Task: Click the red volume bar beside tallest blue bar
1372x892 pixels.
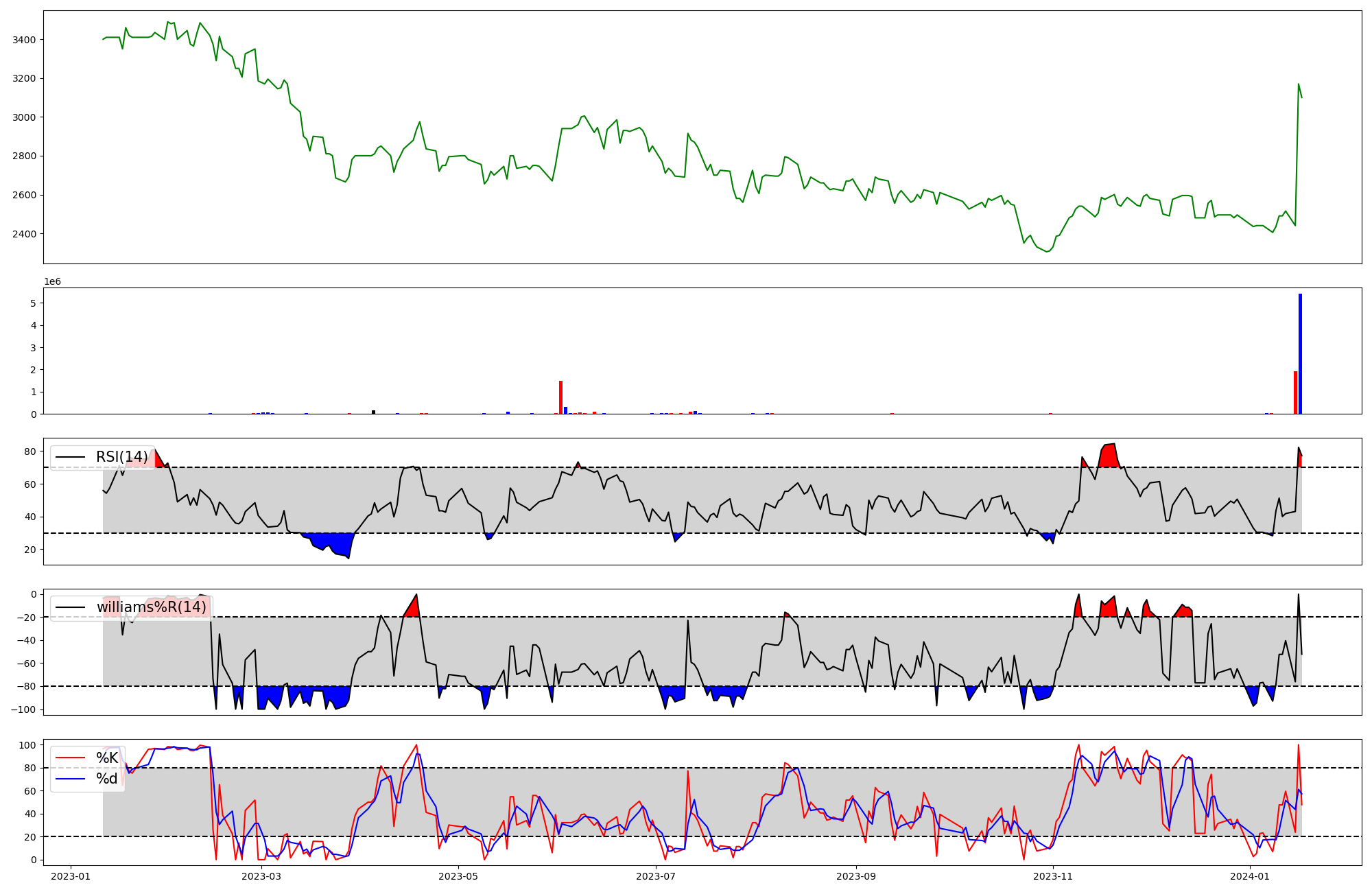Action: click(x=1295, y=392)
